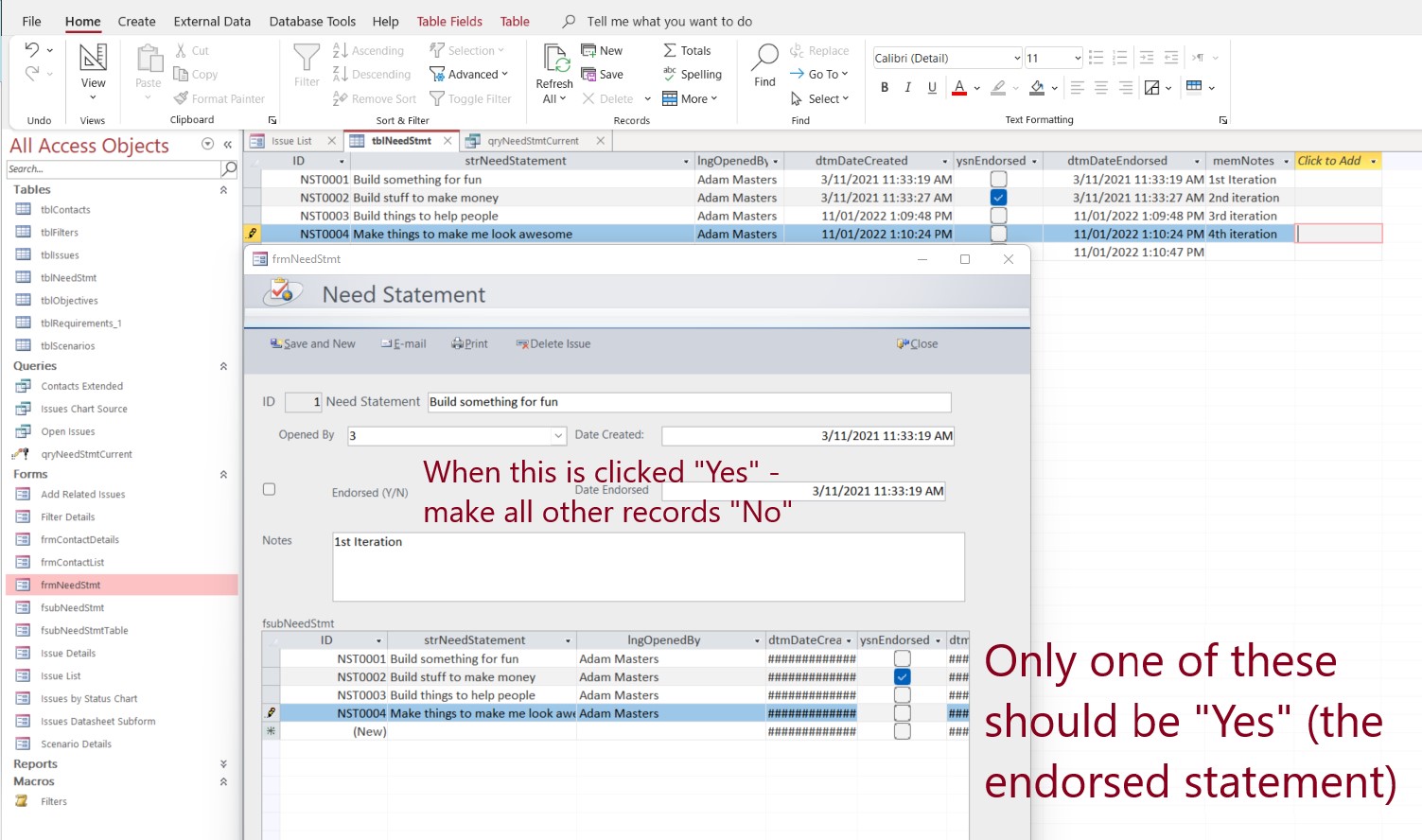Image resolution: width=1422 pixels, height=840 pixels.
Task: Toggle subform ysnEndorsed for NST0003
Action: click(x=903, y=695)
